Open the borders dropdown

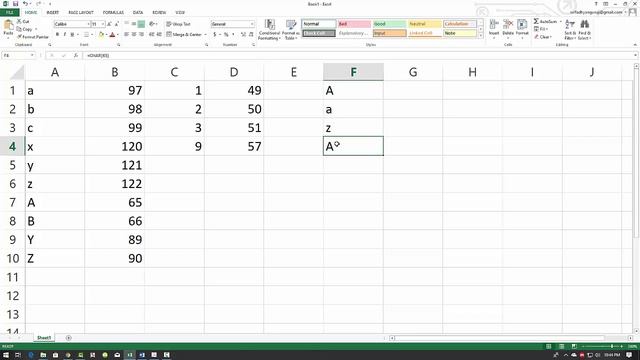pos(92,35)
